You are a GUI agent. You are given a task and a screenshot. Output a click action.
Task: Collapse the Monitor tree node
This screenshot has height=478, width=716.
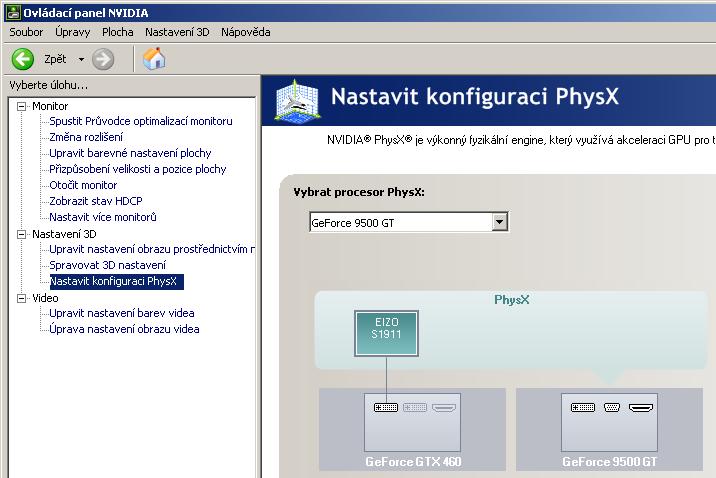tap(21, 106)
